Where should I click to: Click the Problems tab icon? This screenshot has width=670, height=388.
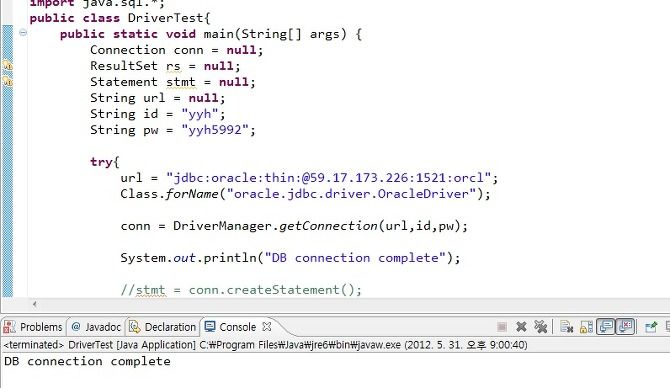[x=9, y=327]
